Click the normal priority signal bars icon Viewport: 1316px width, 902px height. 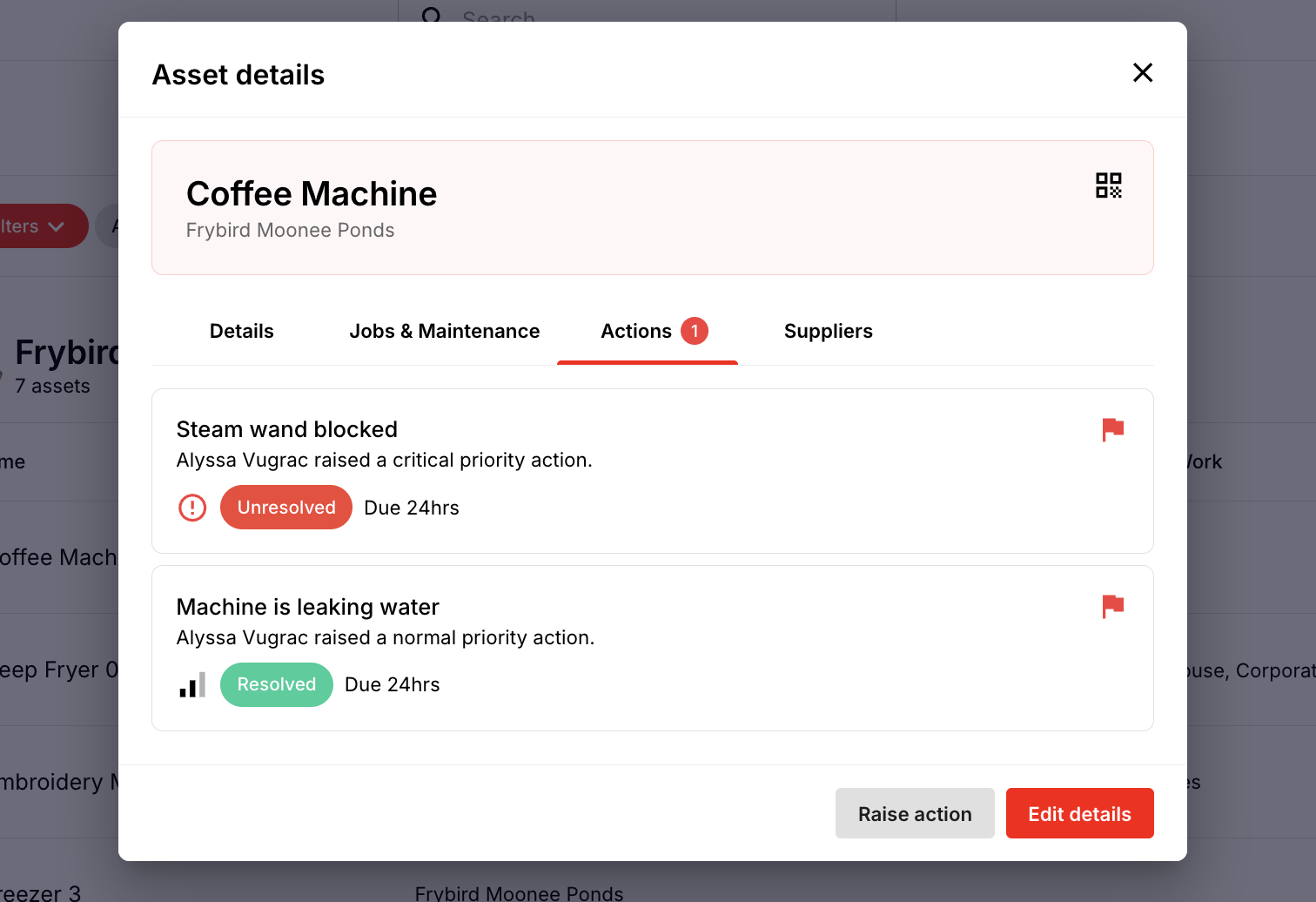(192, 684)
